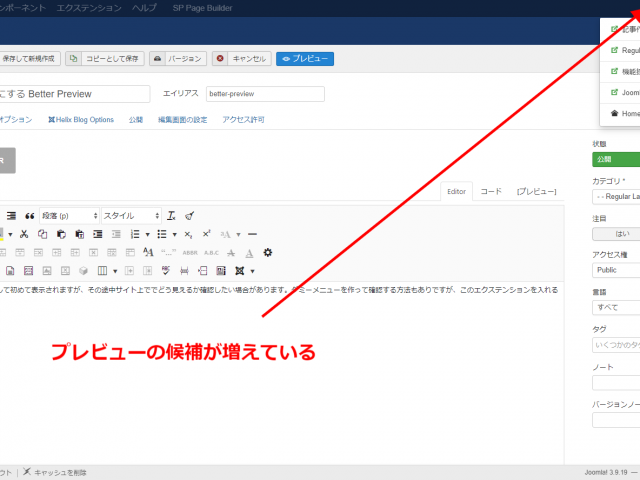Click the blue プレビュー button
The height and width of the screenshot is (480, 640).
pyautogui.click(x=305, y=59)
